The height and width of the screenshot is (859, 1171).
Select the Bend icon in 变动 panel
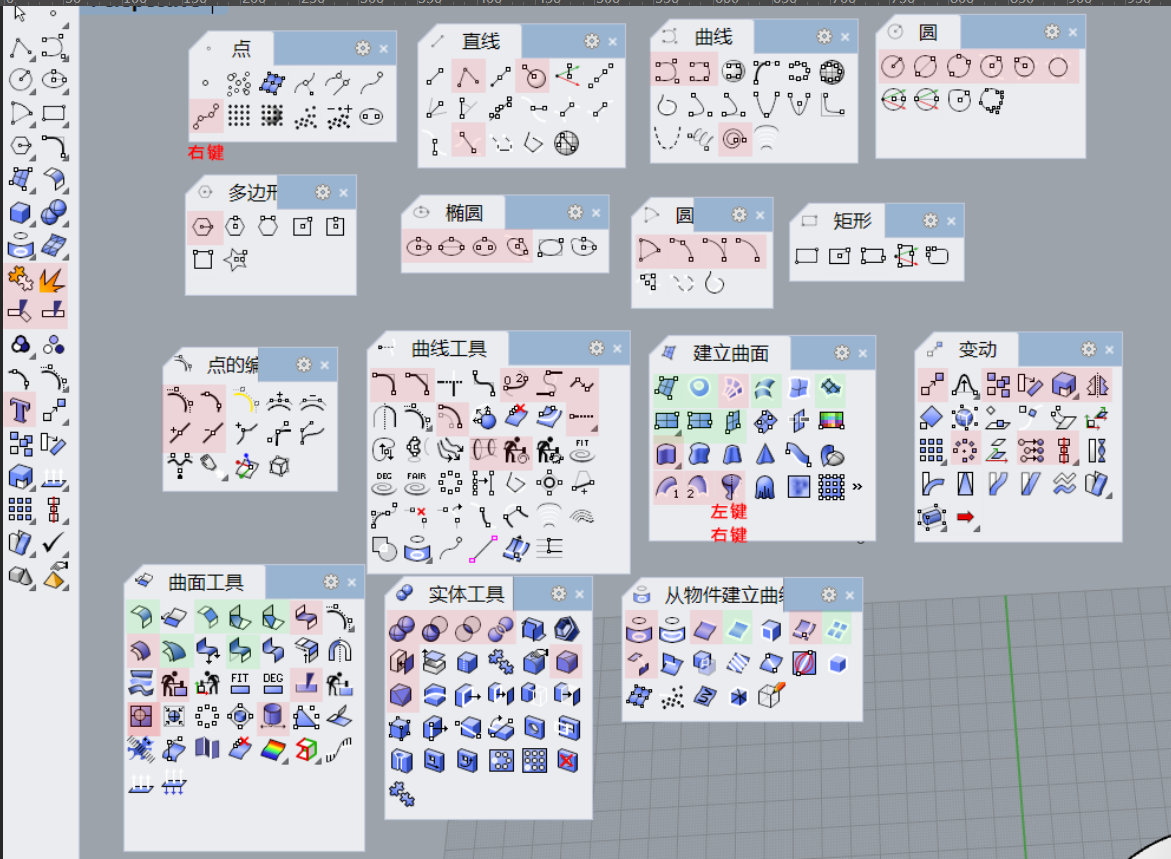pos(931,483)
